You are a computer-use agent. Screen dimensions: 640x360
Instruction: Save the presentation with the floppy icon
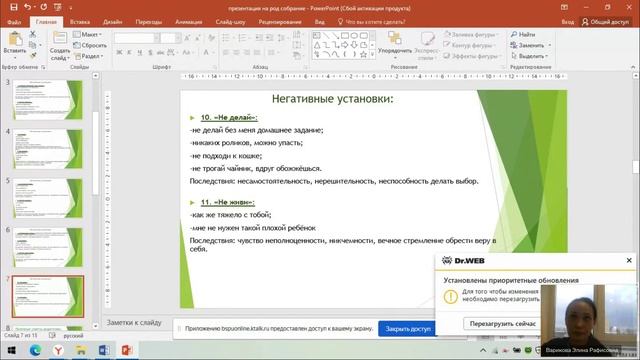tap(13, 7)
